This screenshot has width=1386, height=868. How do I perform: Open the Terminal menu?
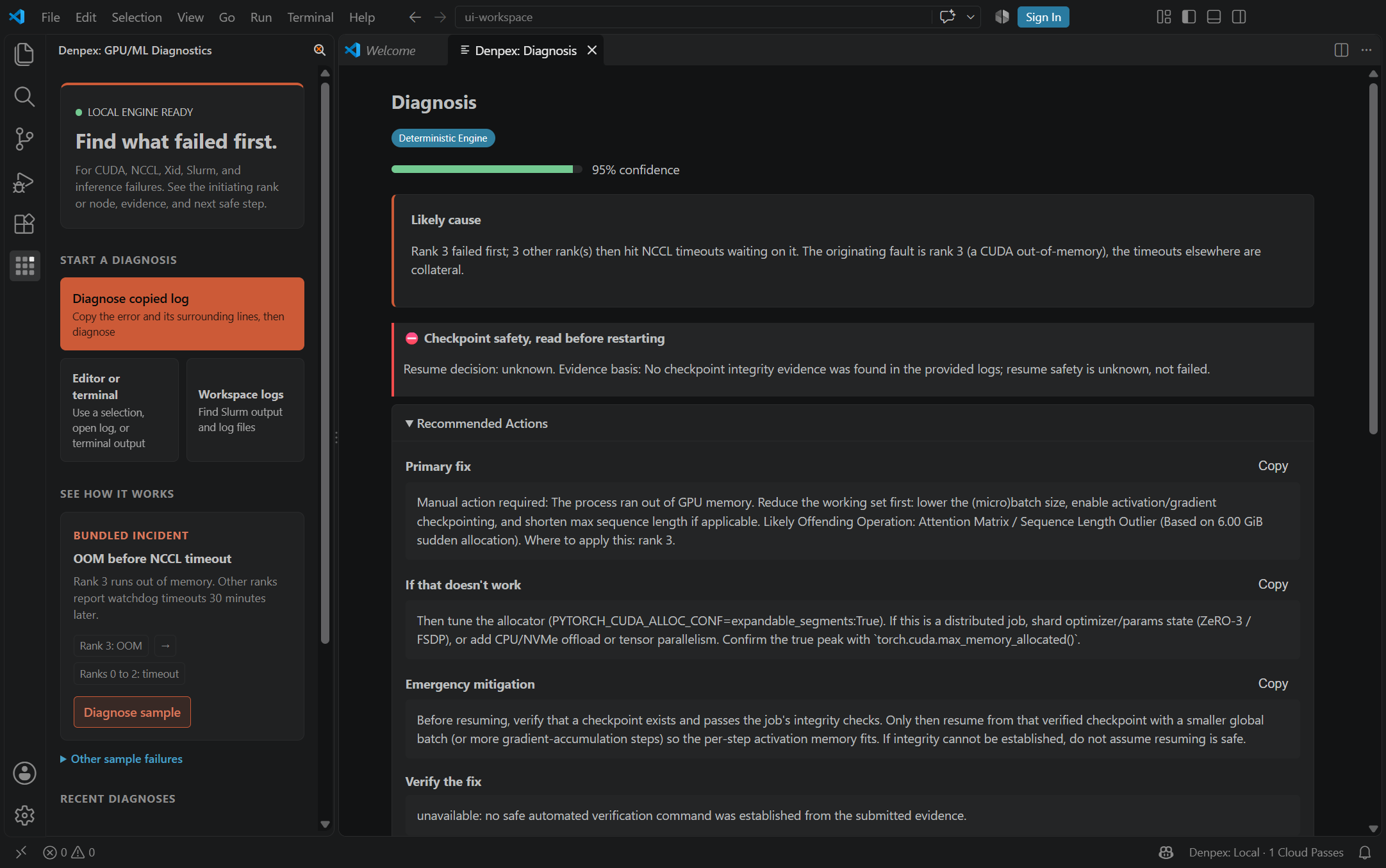pyautogui.click(x=310, y=17)
